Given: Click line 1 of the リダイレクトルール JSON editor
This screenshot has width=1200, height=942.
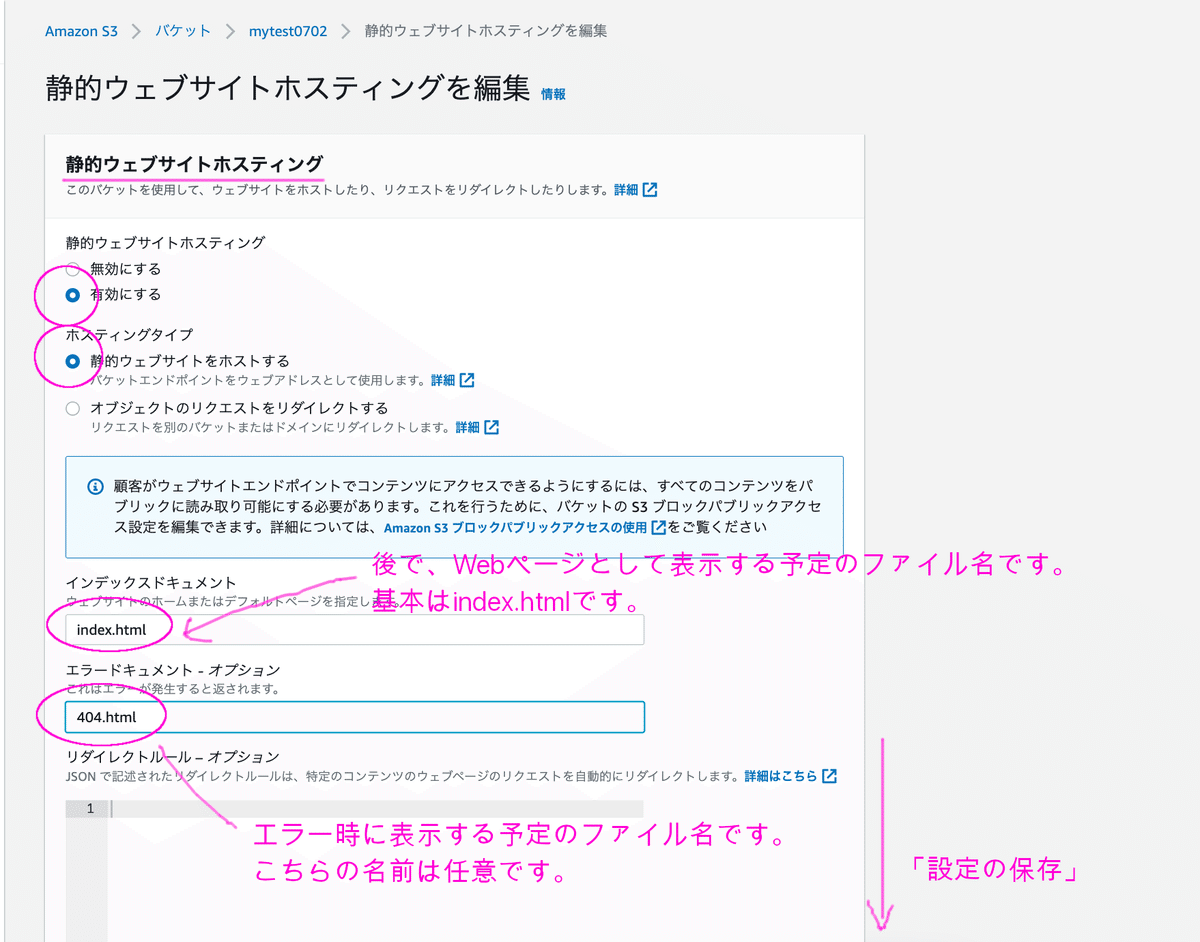Looking at the screenshot, I should click(300, 808).
